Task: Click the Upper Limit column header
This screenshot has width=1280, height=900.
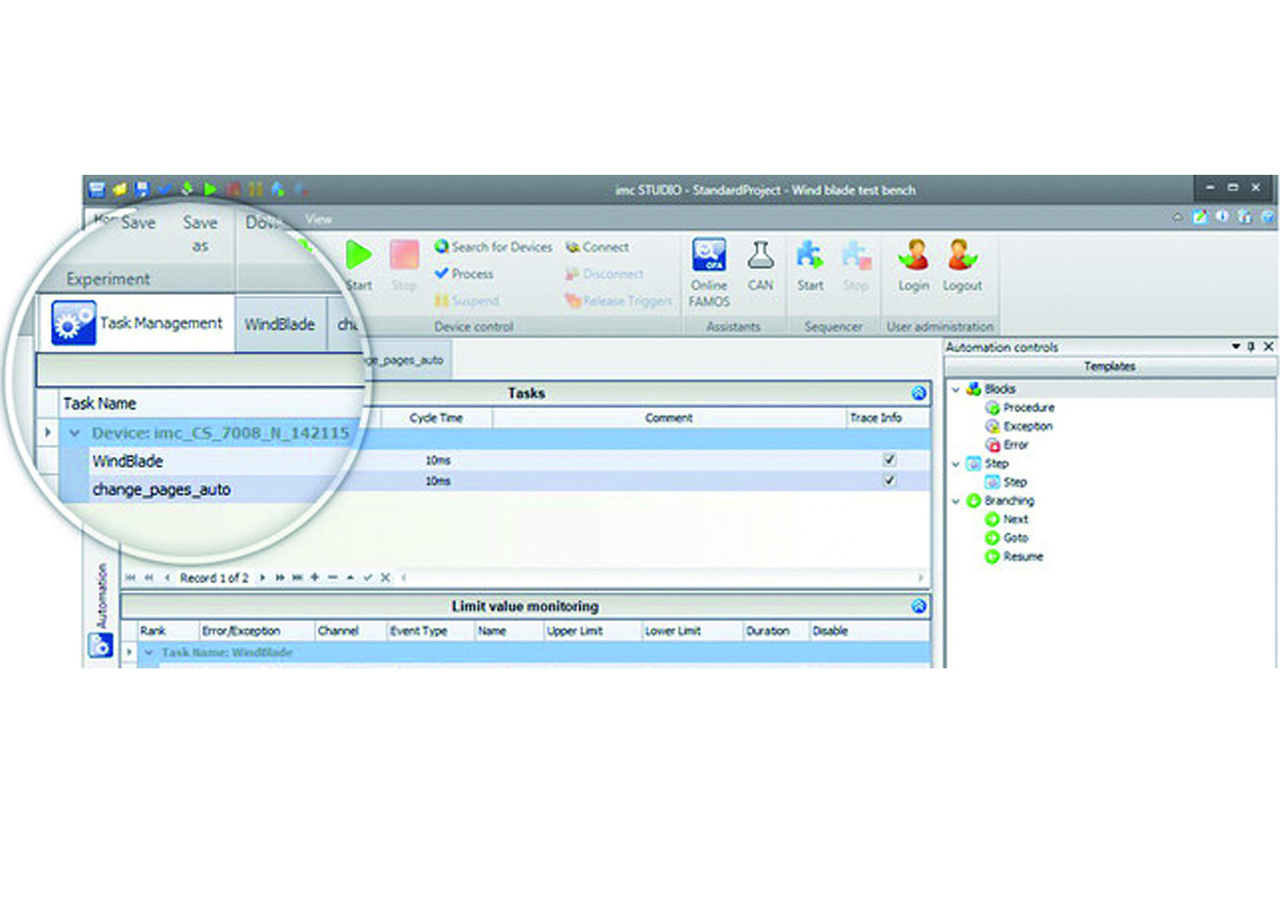Action: point(575,631)
